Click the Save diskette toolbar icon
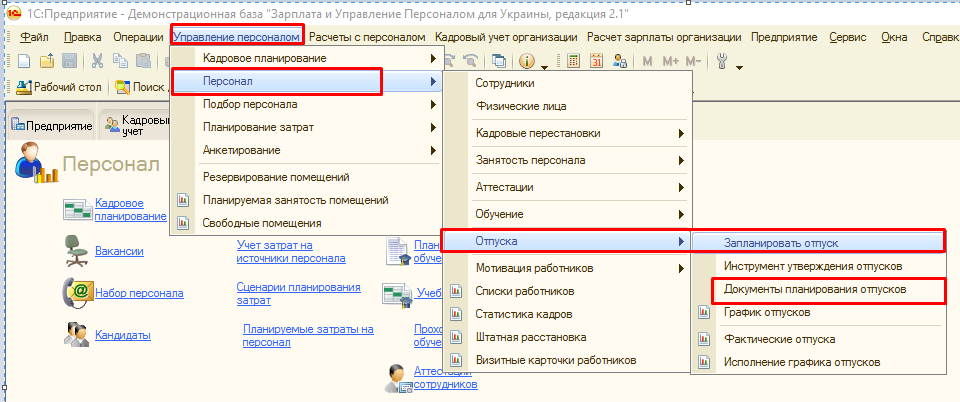The height and width of the screenshot is (402, 960). coord(69,61)
